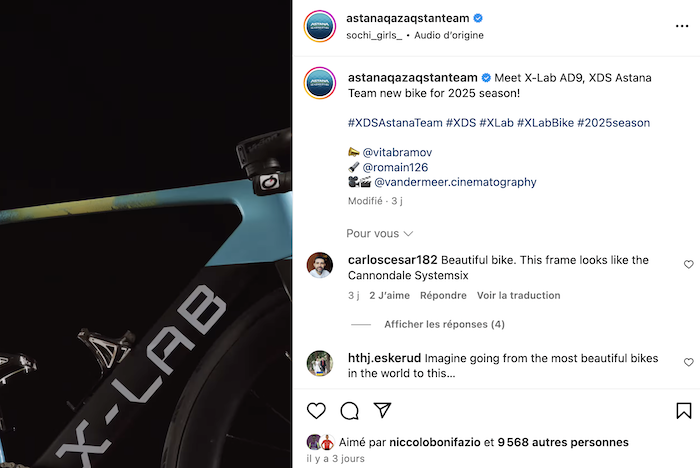Expand the Pour vous comment filter
Image resolution: width=700 pixels, height=468 pixels.
[379, 234]
